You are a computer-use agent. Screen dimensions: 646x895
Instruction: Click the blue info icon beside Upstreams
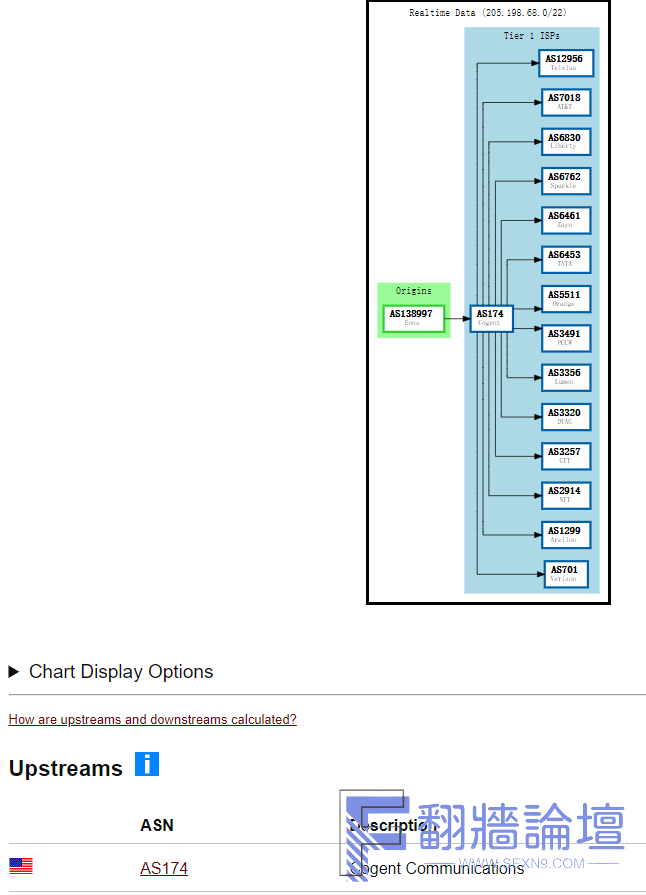147,765
